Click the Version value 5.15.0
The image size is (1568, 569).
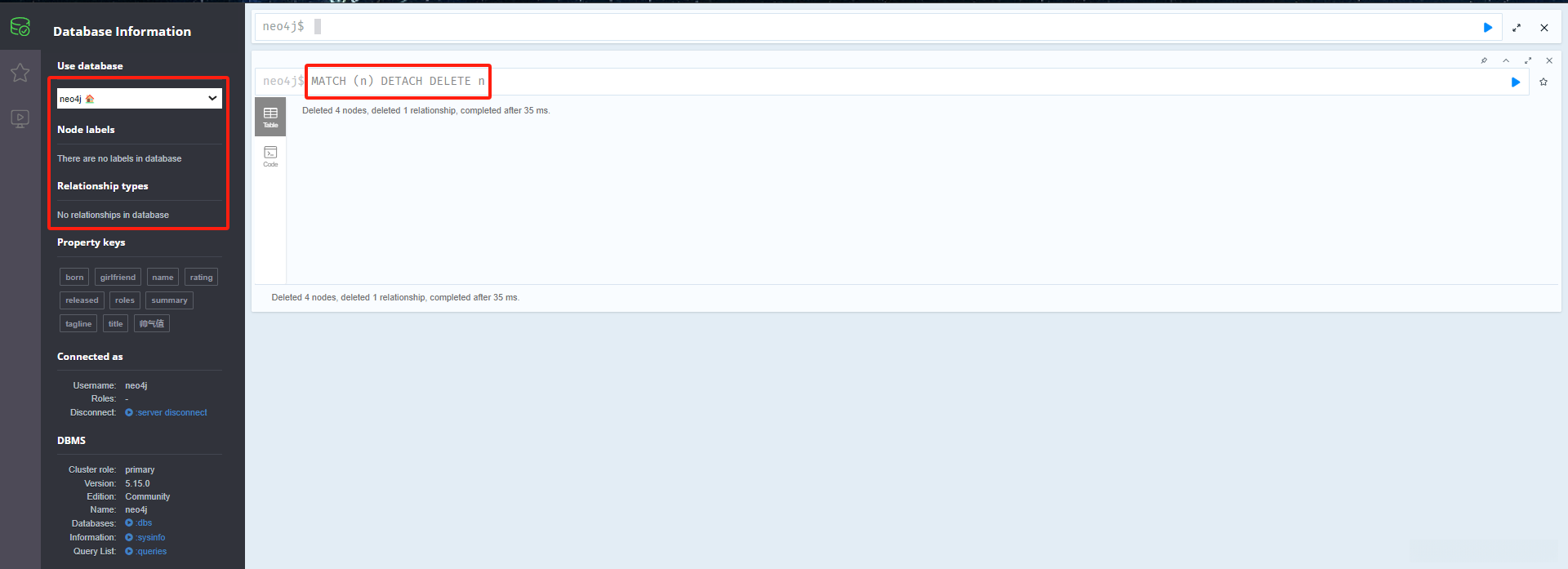click(x=137, y=483)
